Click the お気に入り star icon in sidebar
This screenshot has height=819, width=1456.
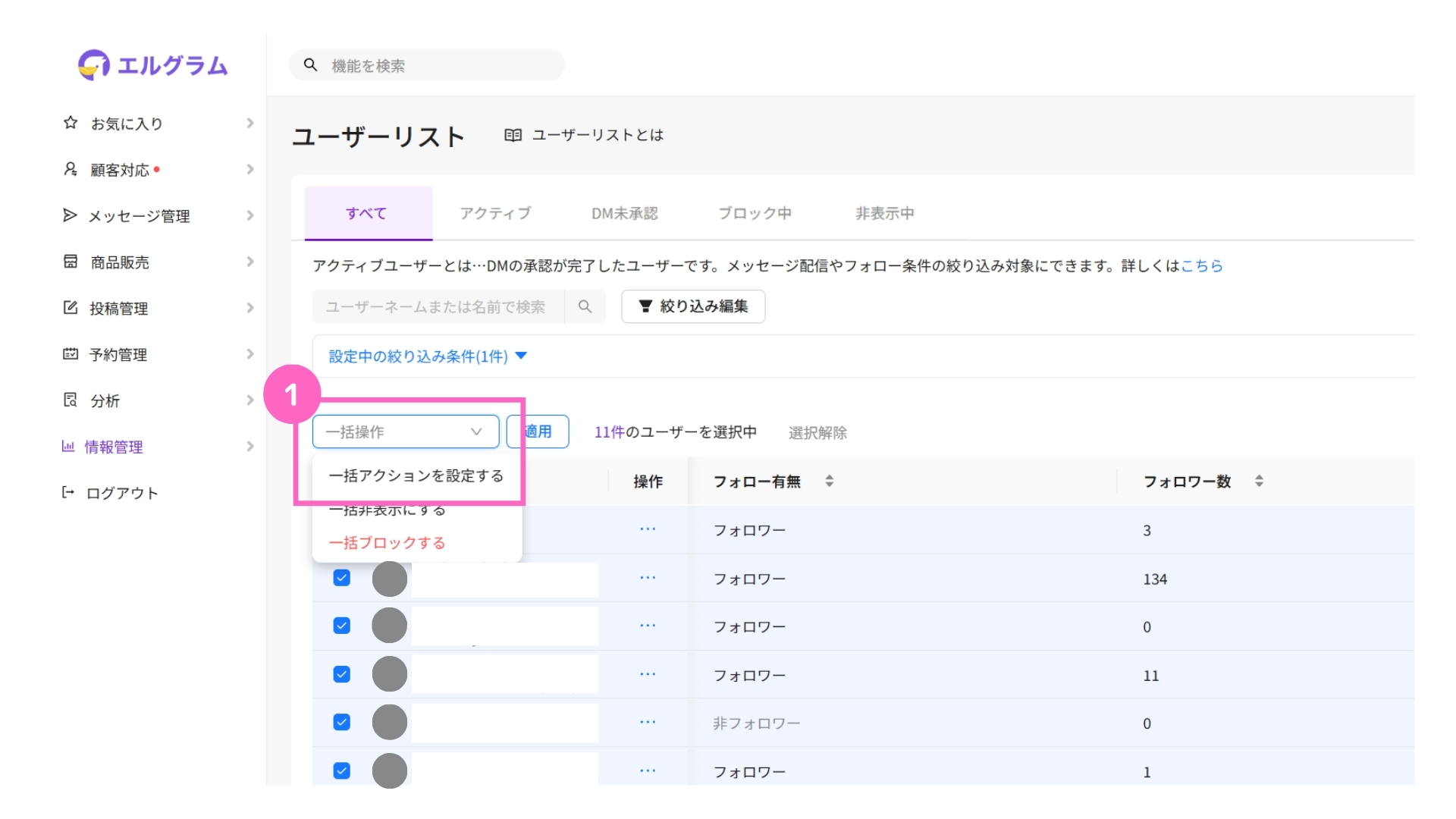tap(71, 123)
